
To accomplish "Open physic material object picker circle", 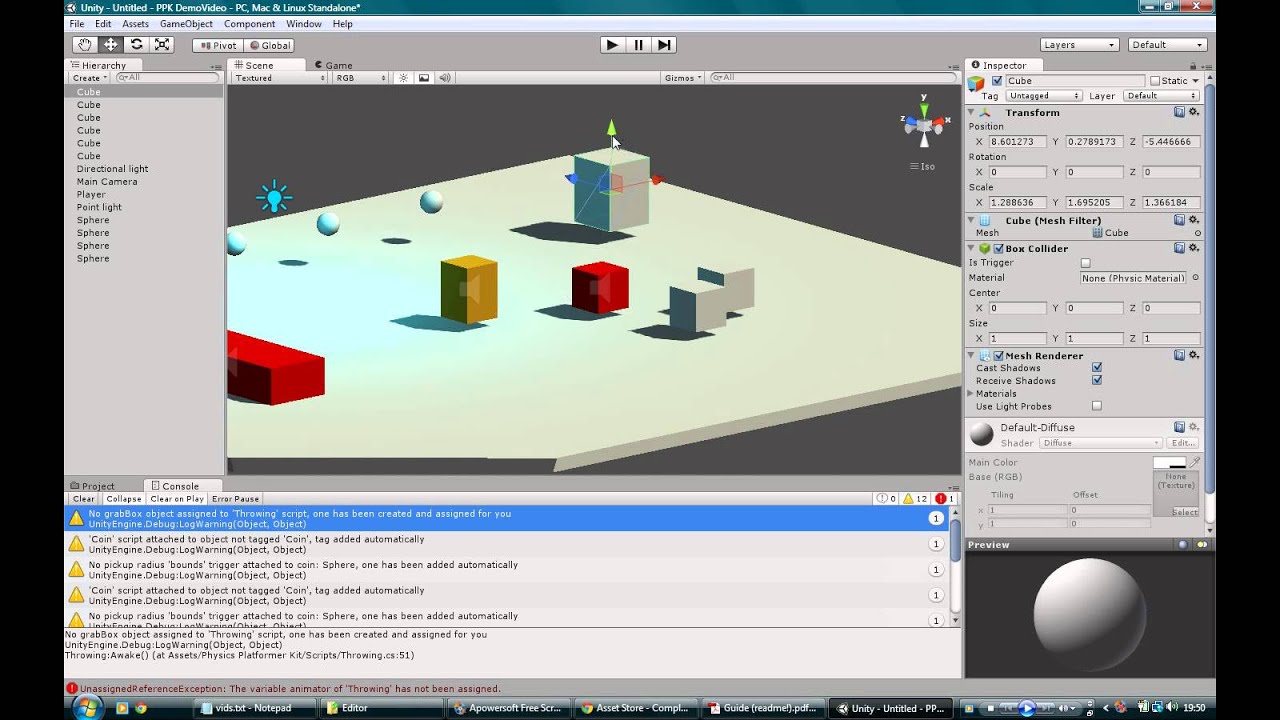I will tap(1196, 278).
